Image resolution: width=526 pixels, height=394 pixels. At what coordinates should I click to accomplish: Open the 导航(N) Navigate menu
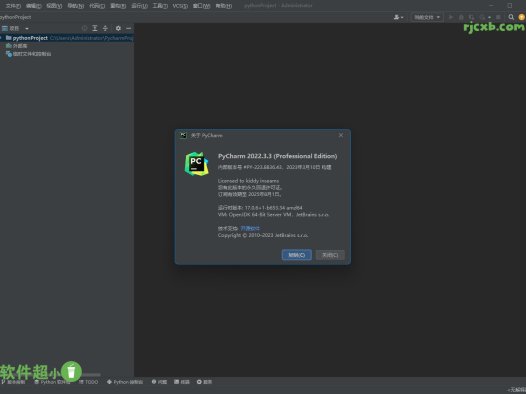tap(75, 6)
